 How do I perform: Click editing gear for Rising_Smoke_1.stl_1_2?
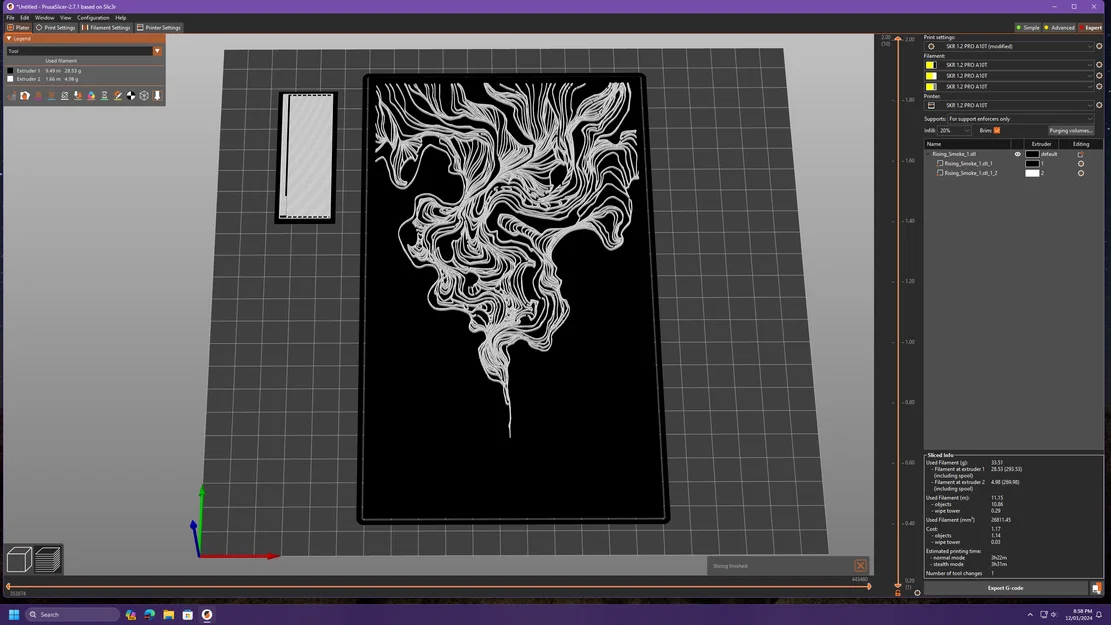pyautogui.click(x=1081, y=173)
